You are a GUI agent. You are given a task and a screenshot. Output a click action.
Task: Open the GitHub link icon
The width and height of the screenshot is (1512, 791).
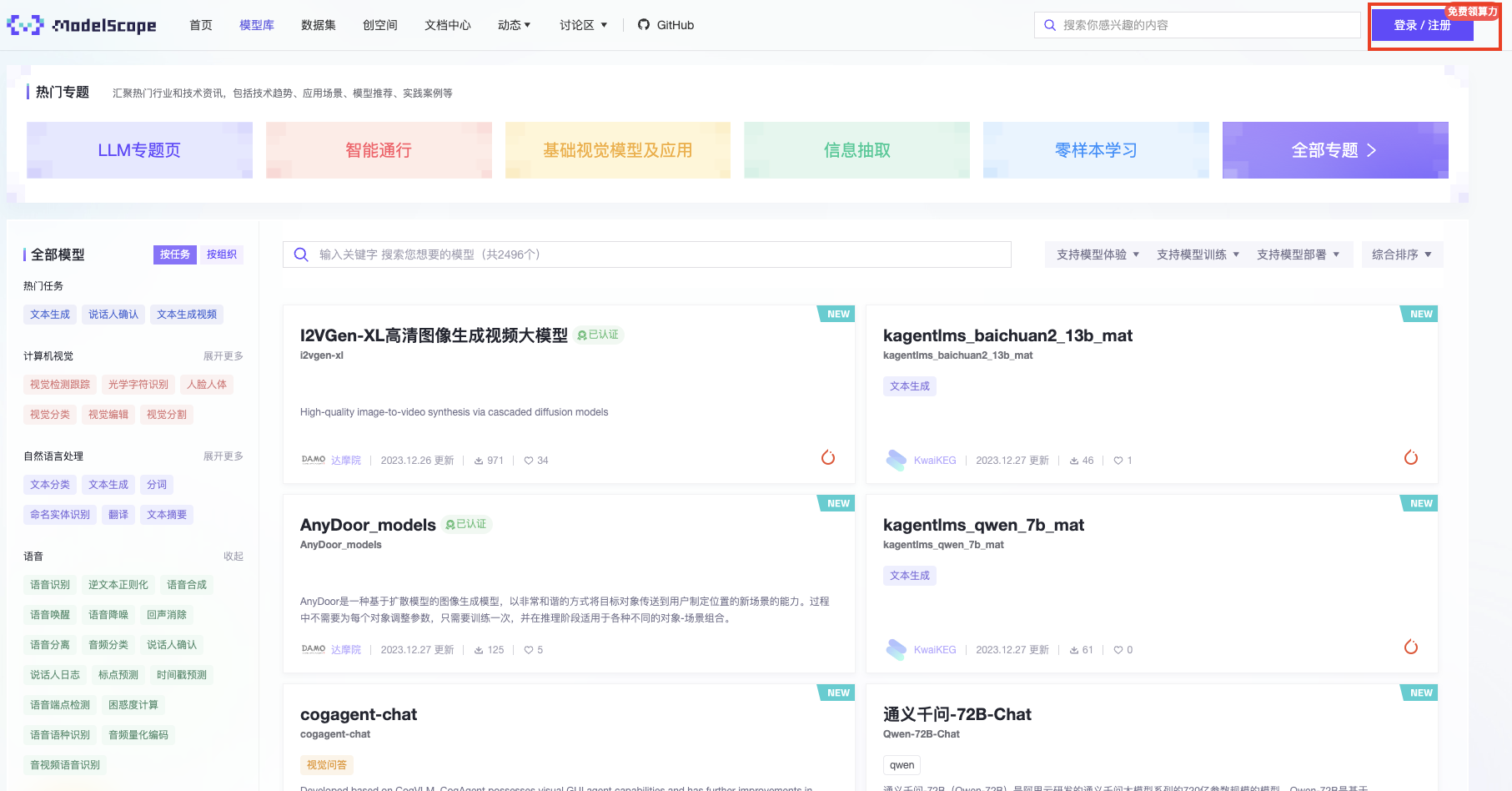click(644, 25)
